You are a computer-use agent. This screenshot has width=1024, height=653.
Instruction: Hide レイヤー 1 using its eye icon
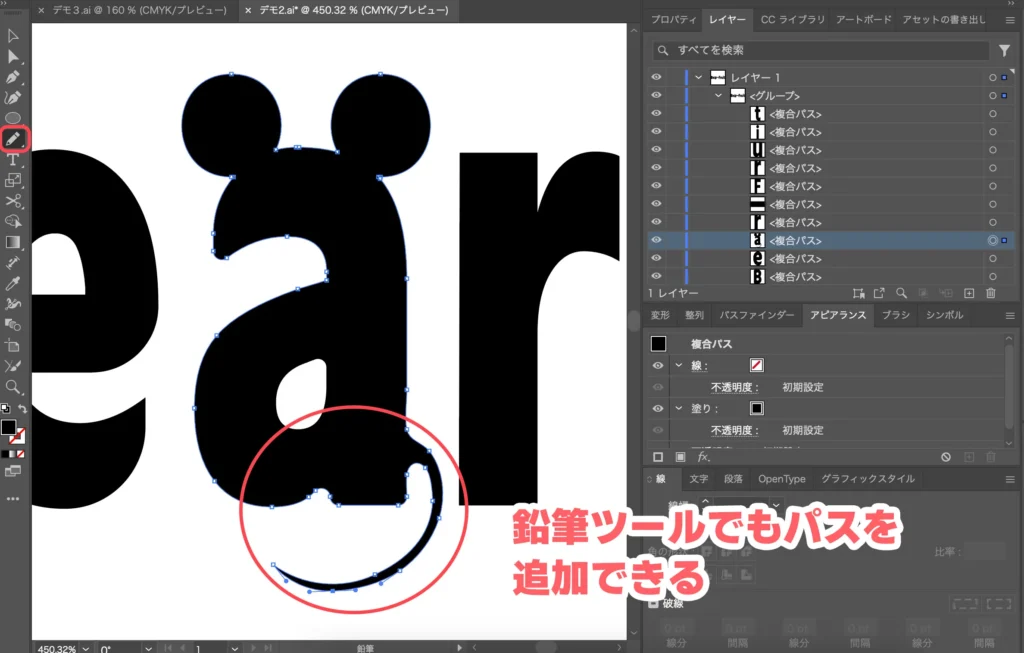click(657, 78)
